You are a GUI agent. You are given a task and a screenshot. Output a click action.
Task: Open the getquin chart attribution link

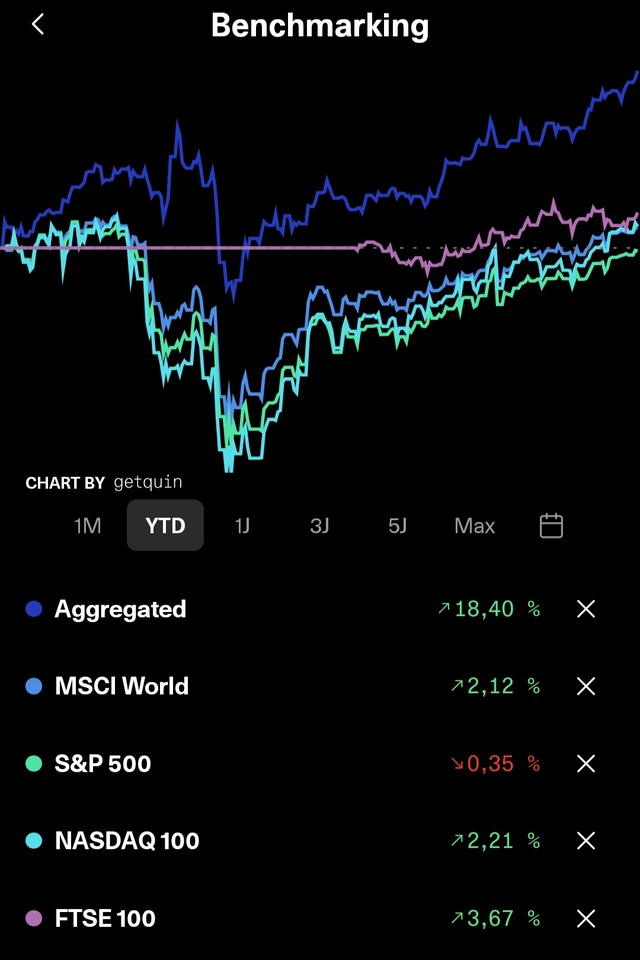pos(147,483)
